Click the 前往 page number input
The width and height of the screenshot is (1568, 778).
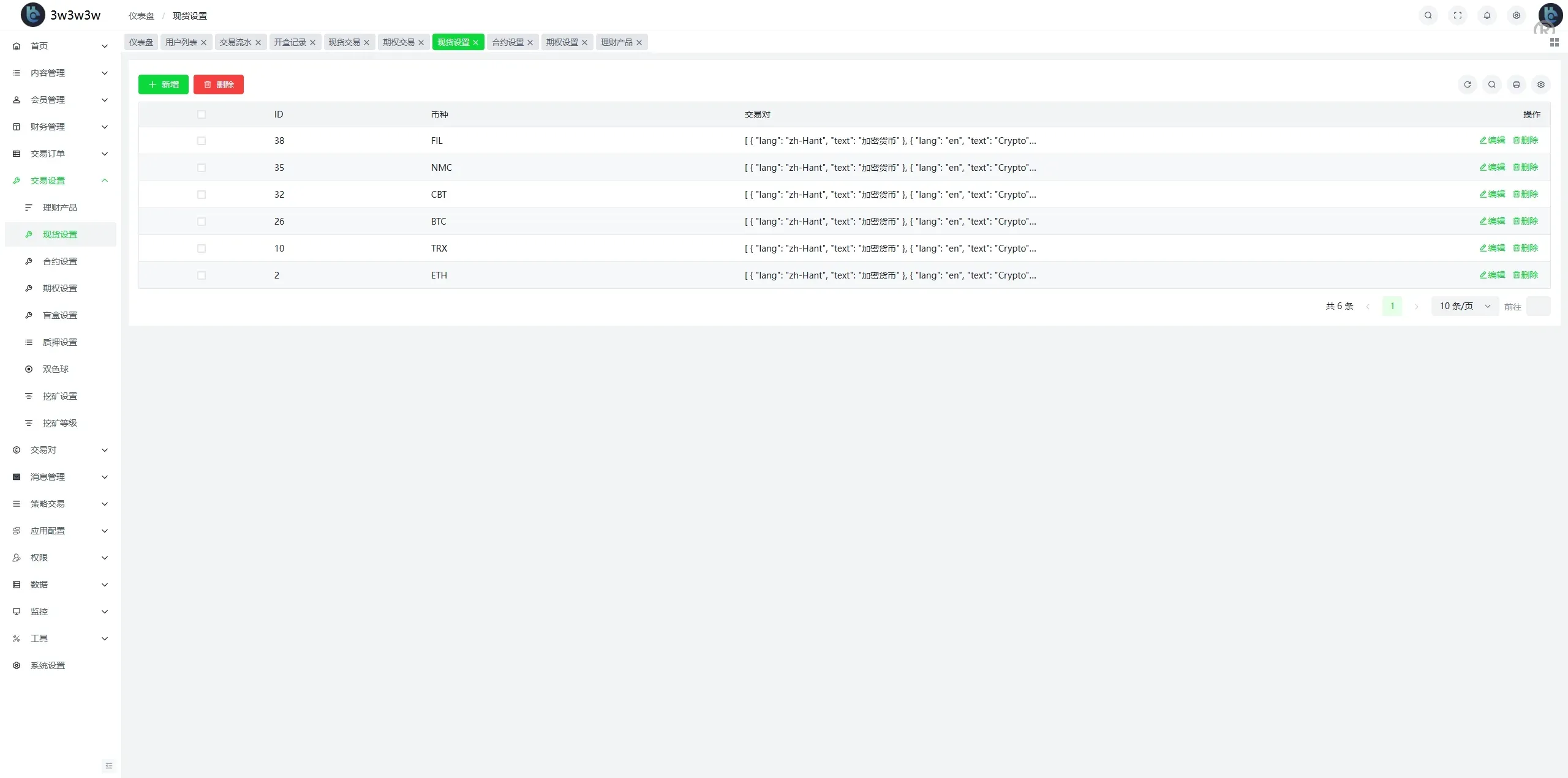click(x=1537, y=306)
